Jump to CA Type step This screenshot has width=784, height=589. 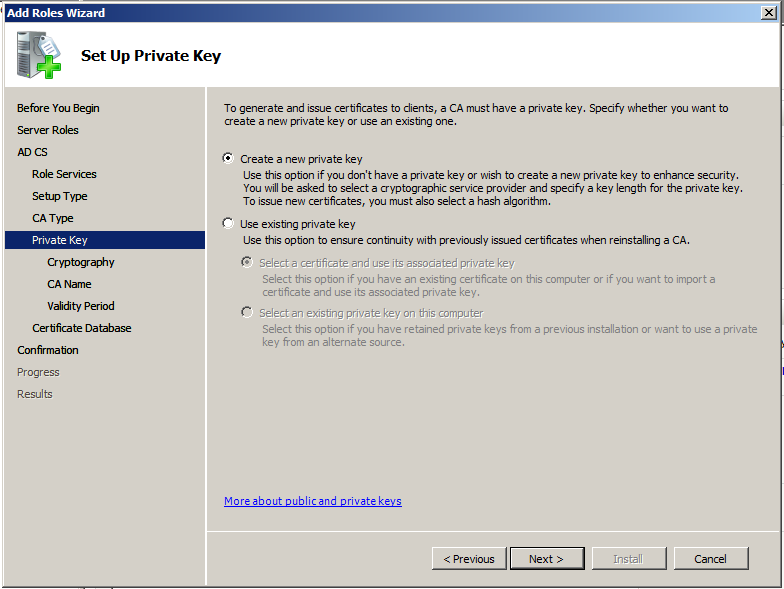53,218
